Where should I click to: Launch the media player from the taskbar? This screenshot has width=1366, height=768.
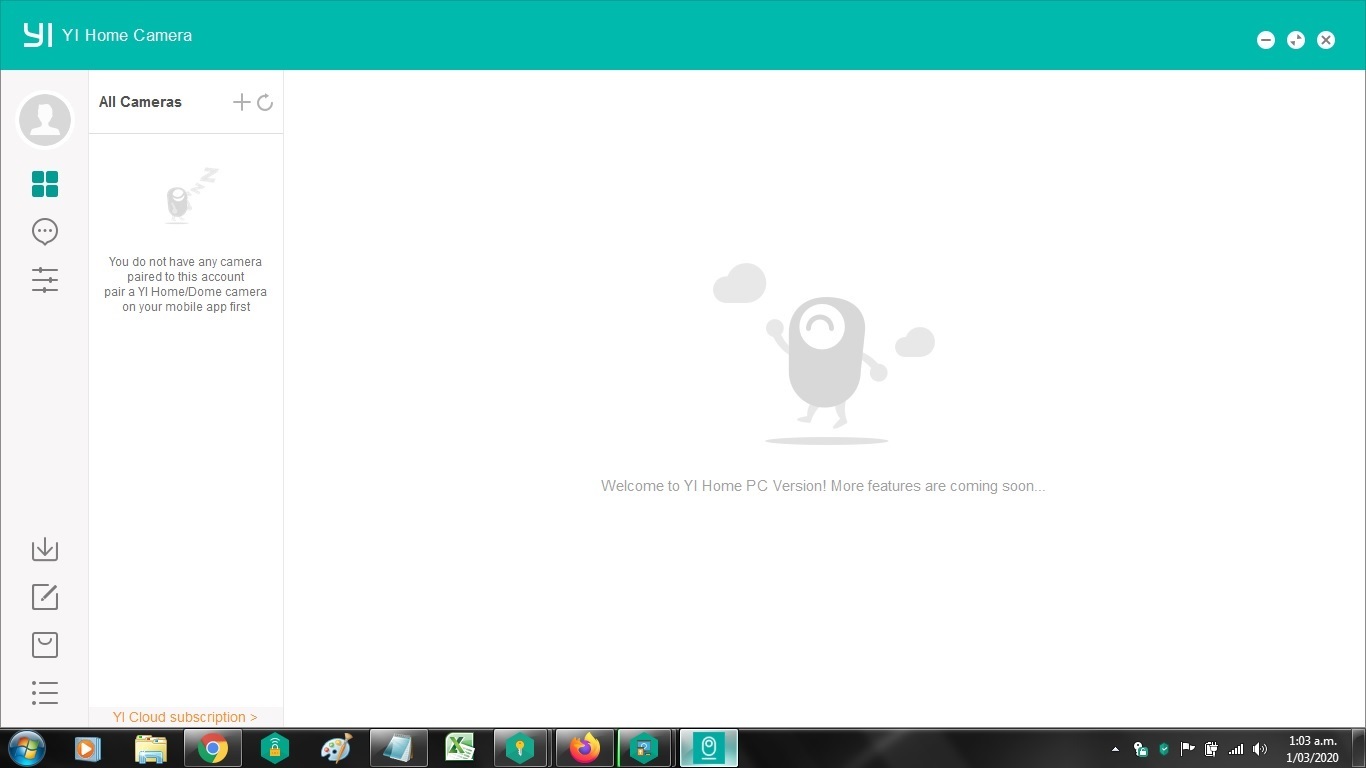(x=87, y=748)
